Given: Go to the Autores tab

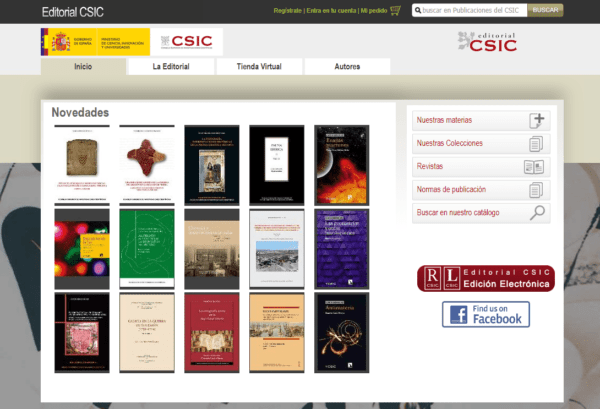Looking at the screenshot, I should pos(347,67).
